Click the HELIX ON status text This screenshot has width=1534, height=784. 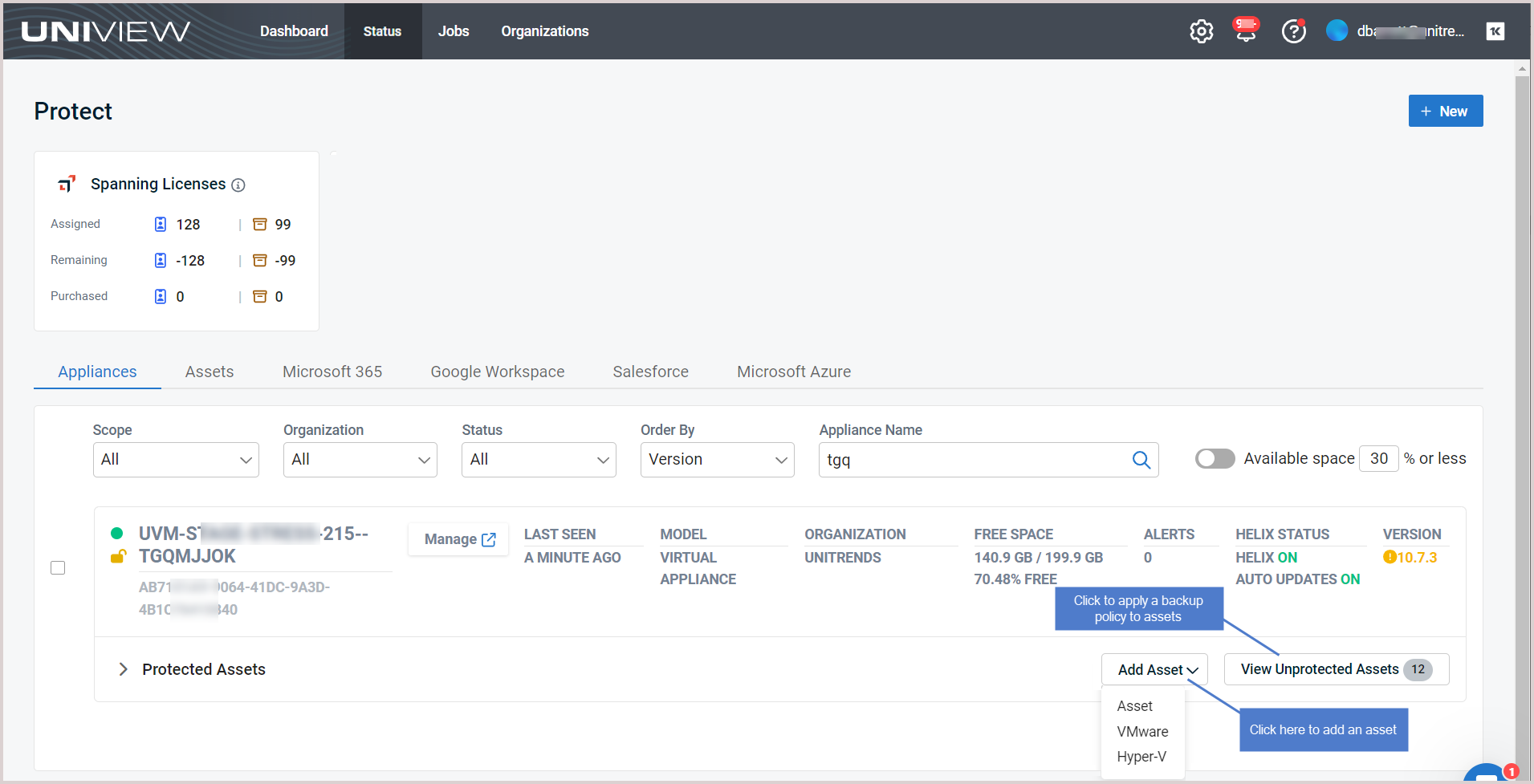coord(1267,557)
